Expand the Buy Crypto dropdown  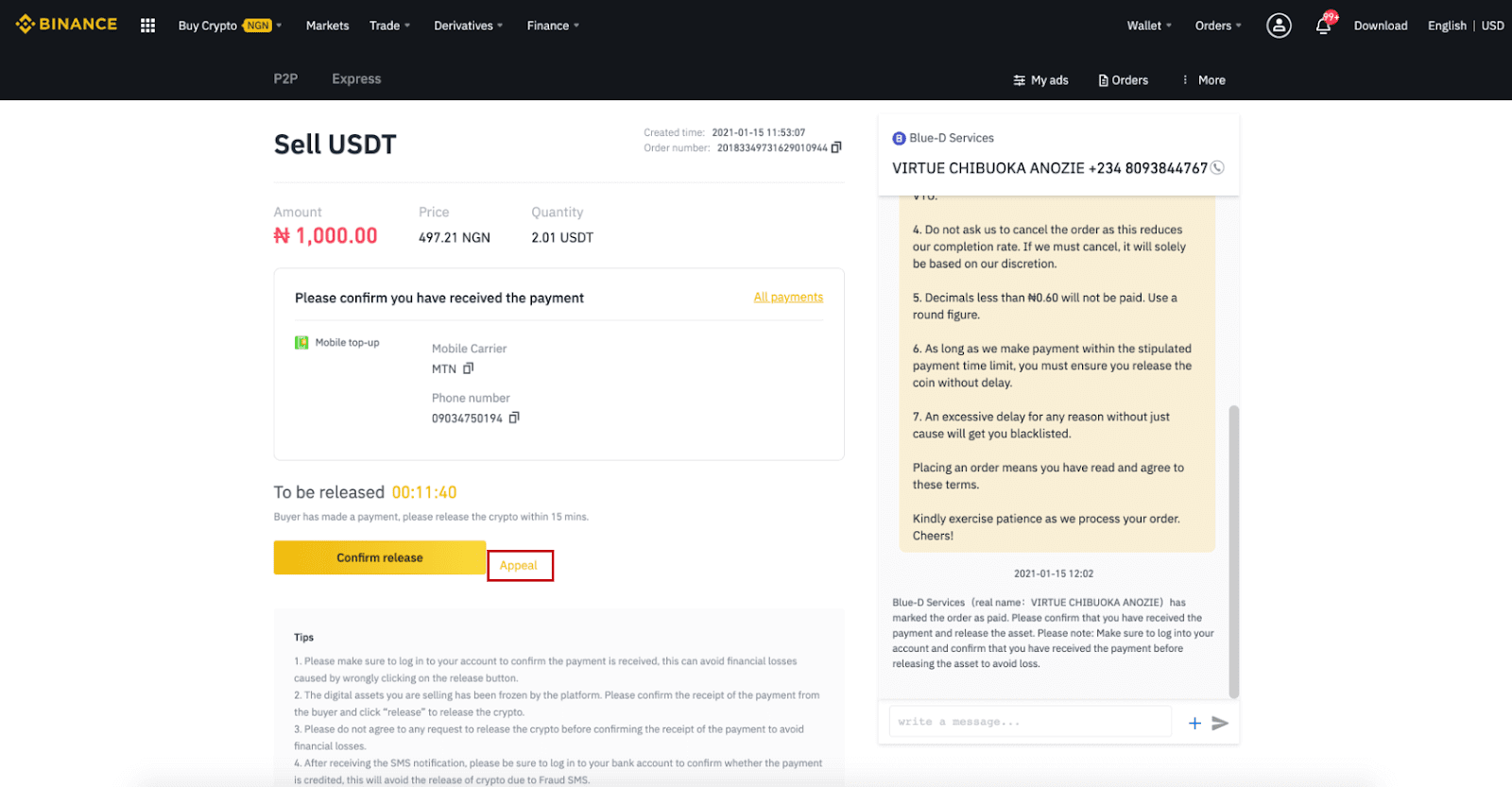pos(231,26)
